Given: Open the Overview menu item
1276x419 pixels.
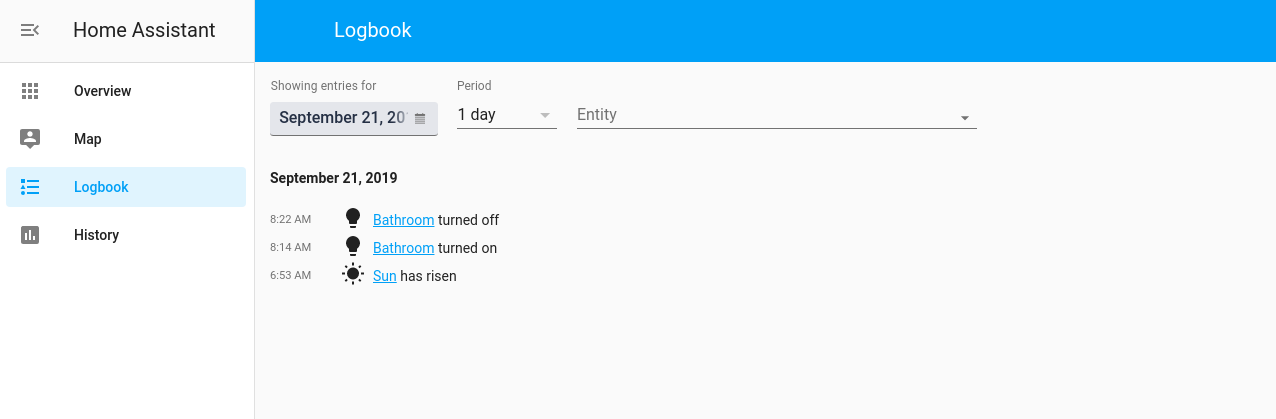Looking at the screenshot, I should point(126,91).
